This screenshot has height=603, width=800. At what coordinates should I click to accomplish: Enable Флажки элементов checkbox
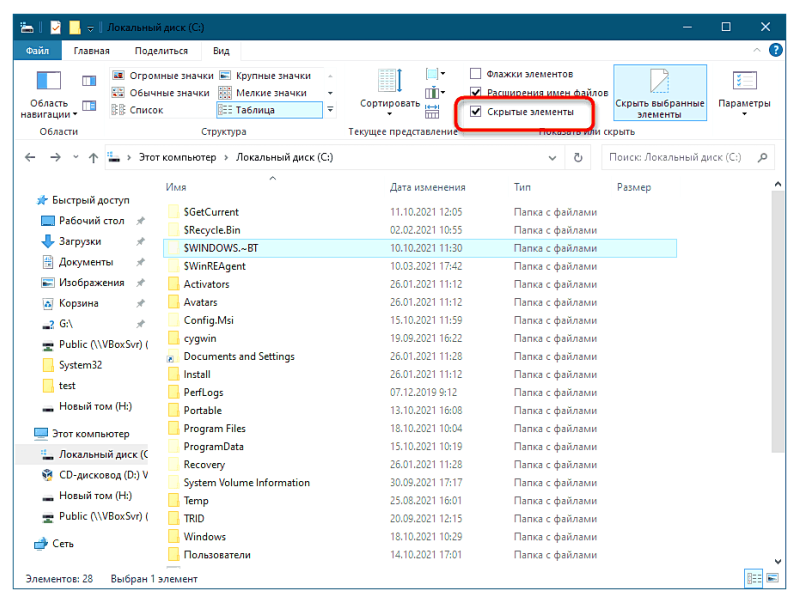(475, 74)
